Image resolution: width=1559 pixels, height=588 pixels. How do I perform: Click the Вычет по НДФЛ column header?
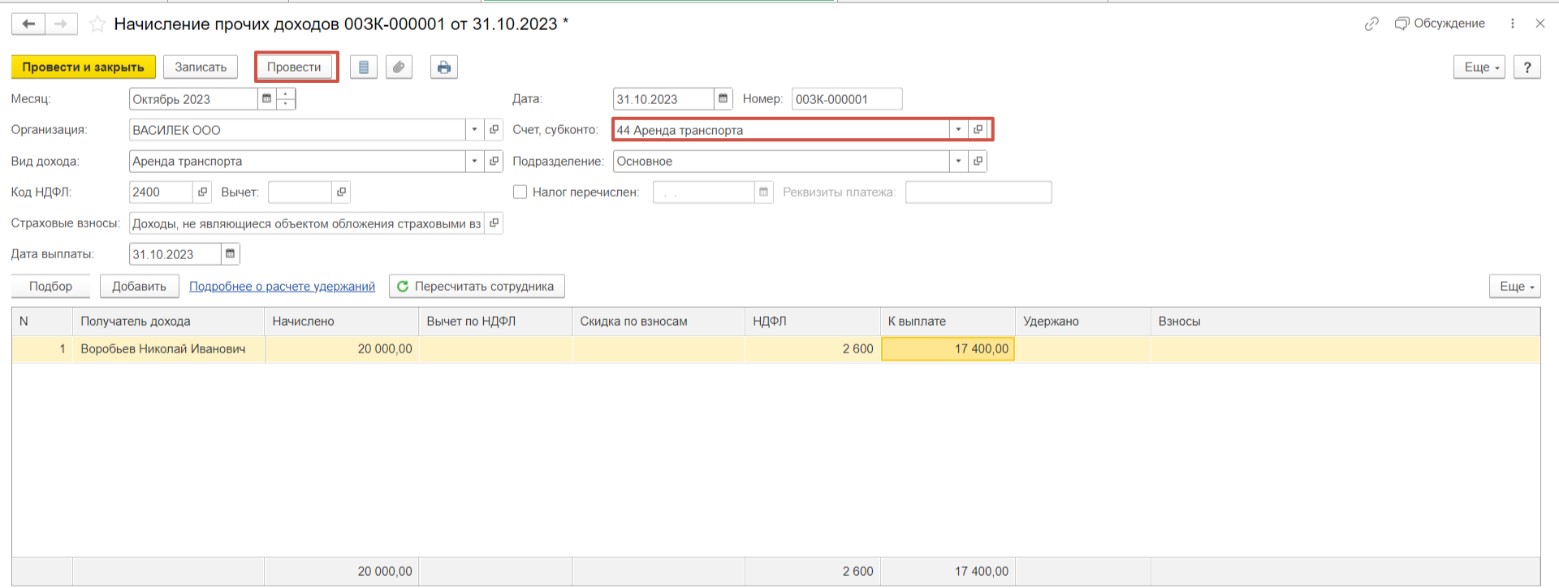495,321
